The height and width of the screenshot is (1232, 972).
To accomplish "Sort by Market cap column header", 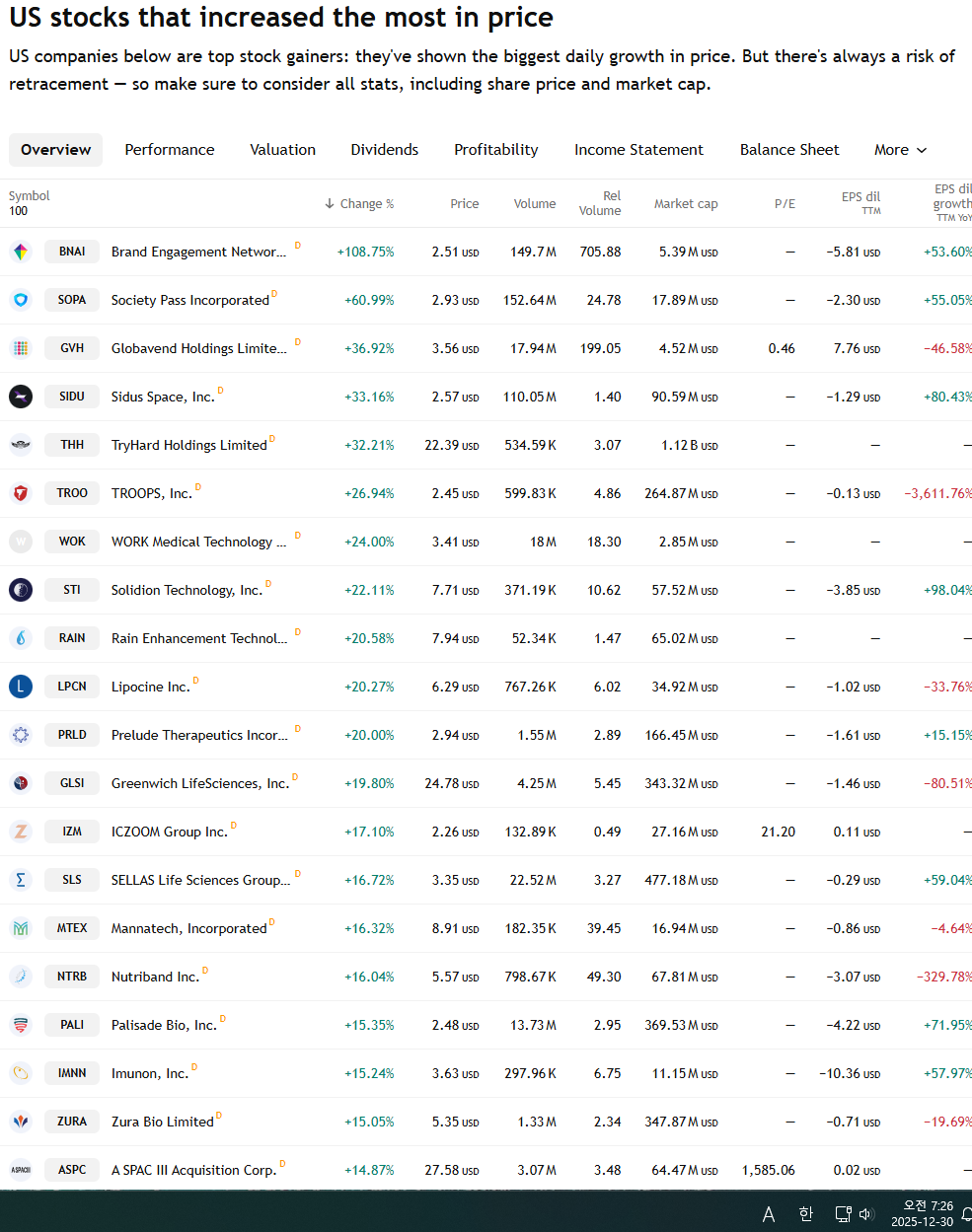I will (x=686, y=203).
